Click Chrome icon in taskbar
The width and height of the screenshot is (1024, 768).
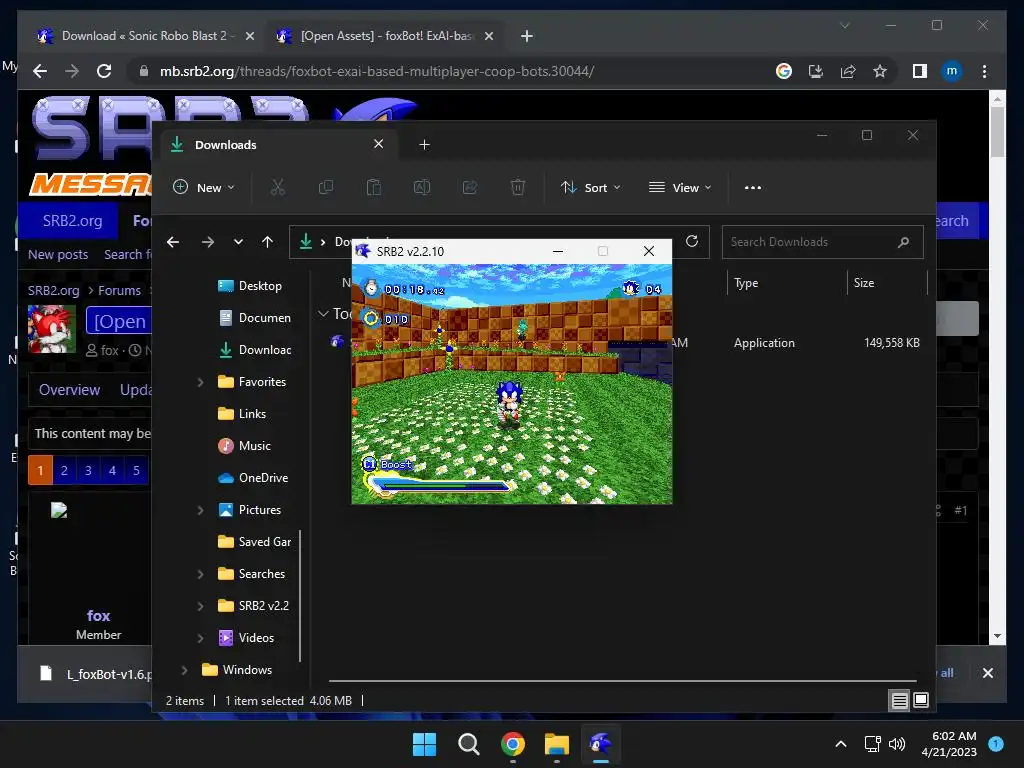pos(513,744)
